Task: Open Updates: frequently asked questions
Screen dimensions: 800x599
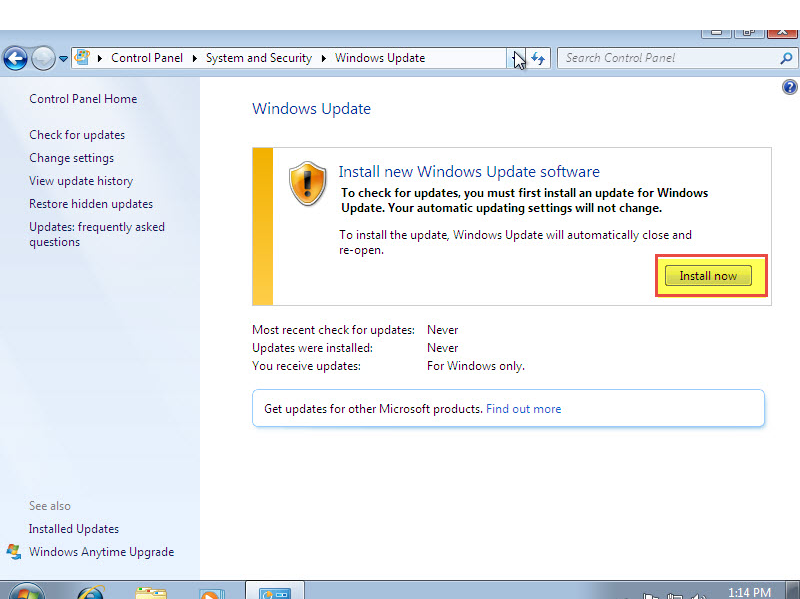Action: (97, 234)
